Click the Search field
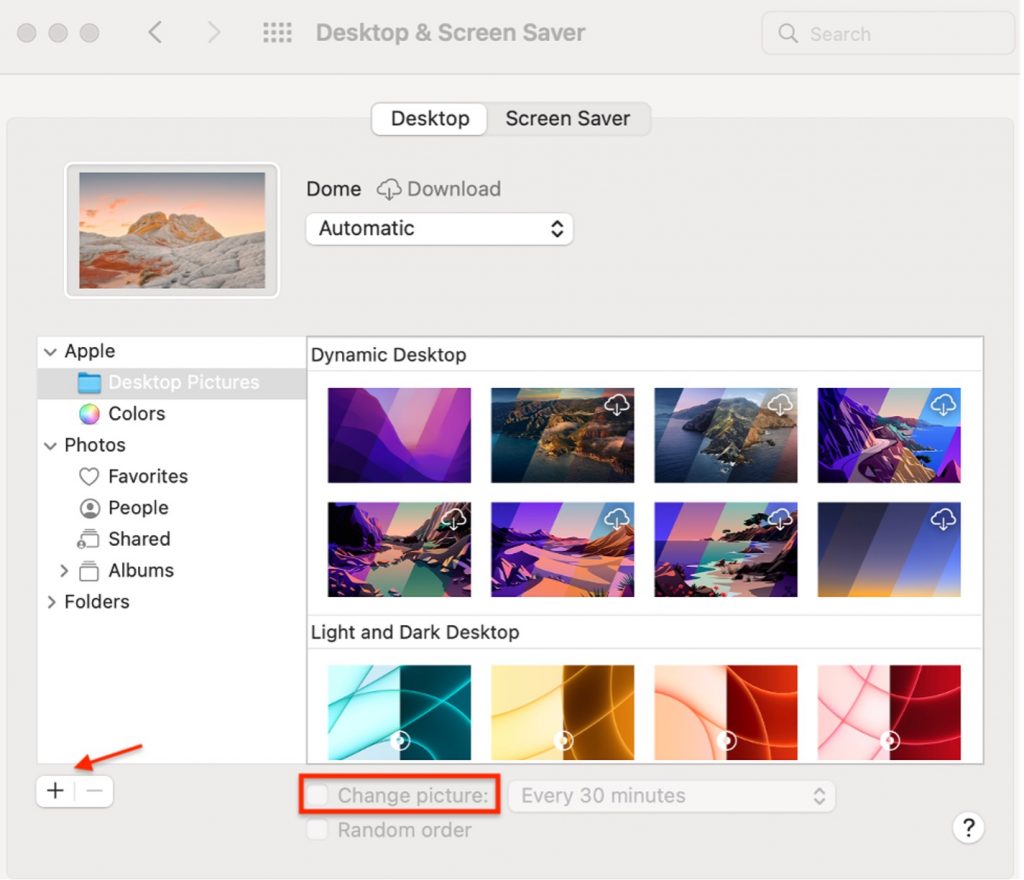 pyautogui.click(x=888, y=34)
